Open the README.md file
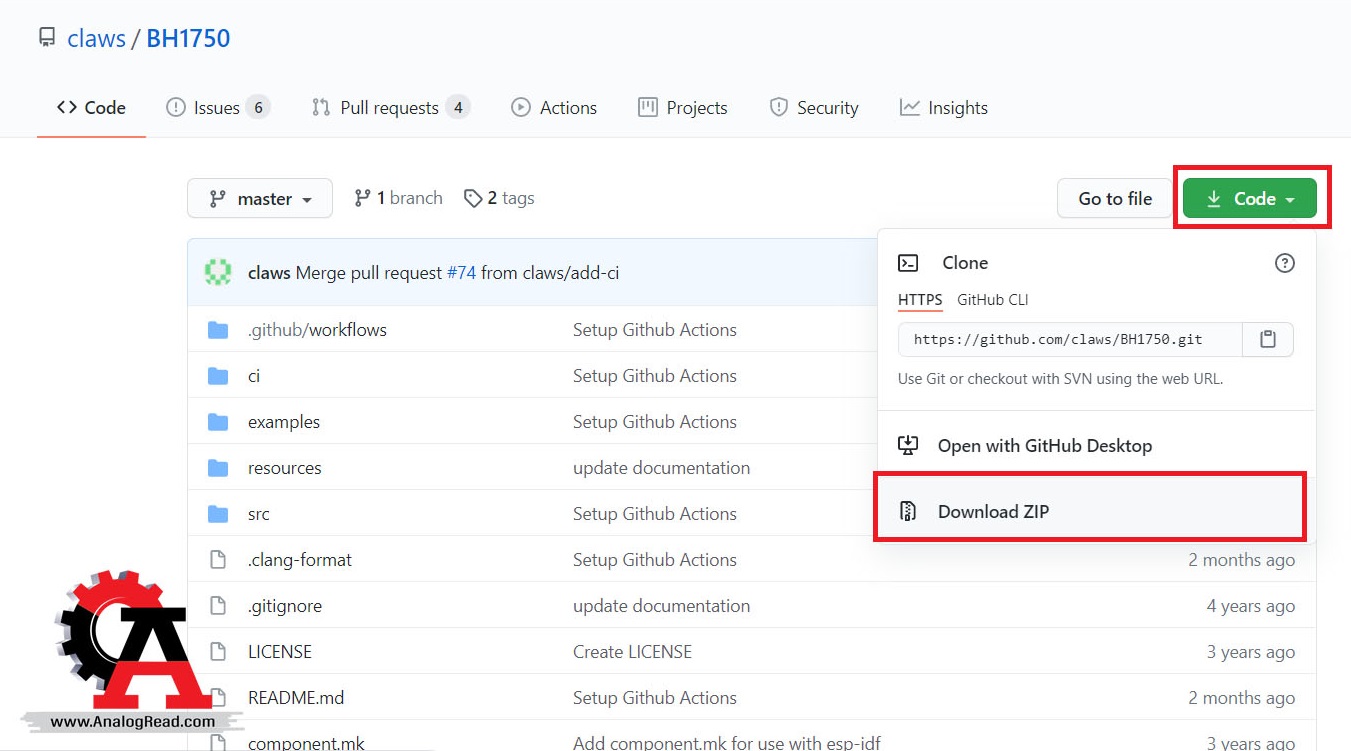 296,698
